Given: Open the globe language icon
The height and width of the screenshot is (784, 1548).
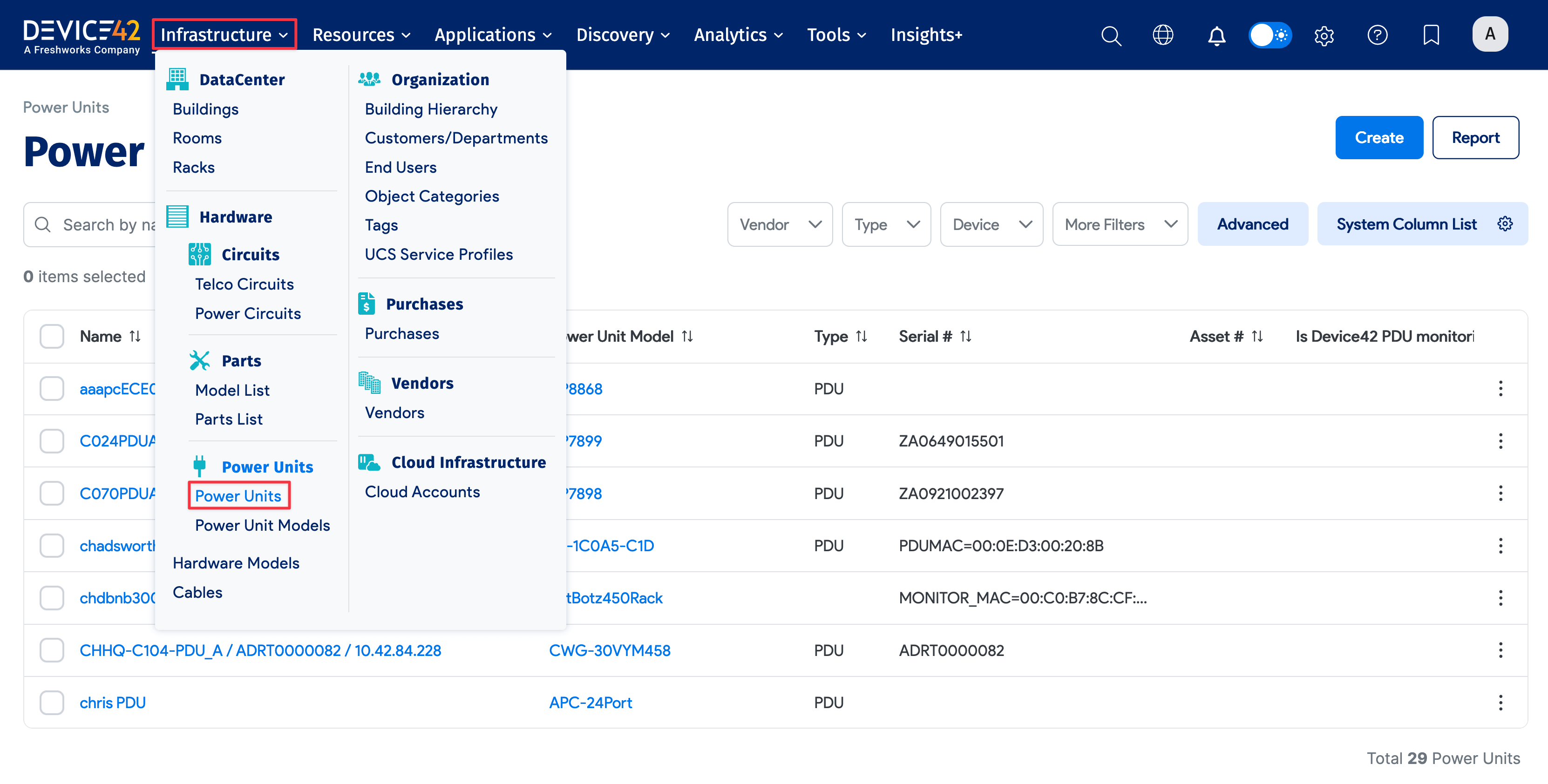Looking at the screenshot, I should tap(1163, 35).
